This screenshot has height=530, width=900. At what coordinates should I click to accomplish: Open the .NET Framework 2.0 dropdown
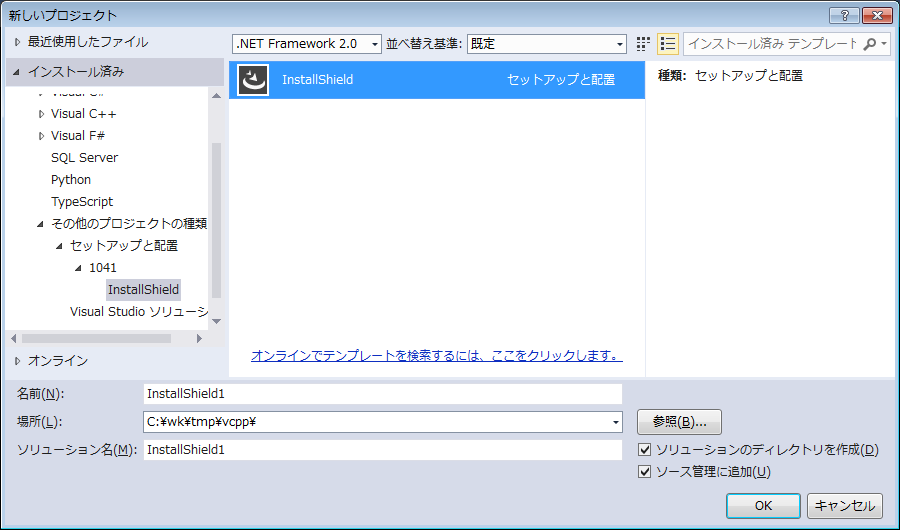(307, 44)
